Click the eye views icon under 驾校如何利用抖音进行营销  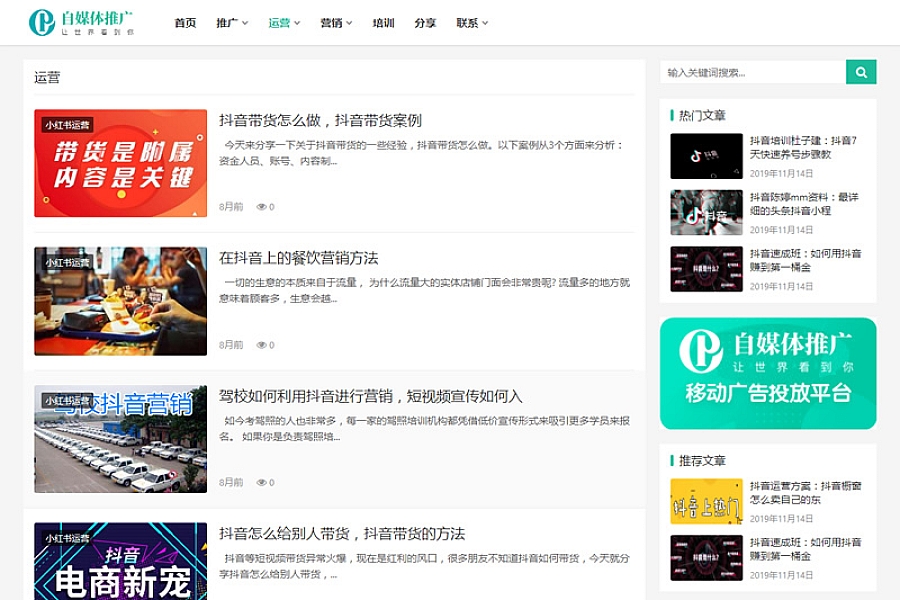(261, 482)
